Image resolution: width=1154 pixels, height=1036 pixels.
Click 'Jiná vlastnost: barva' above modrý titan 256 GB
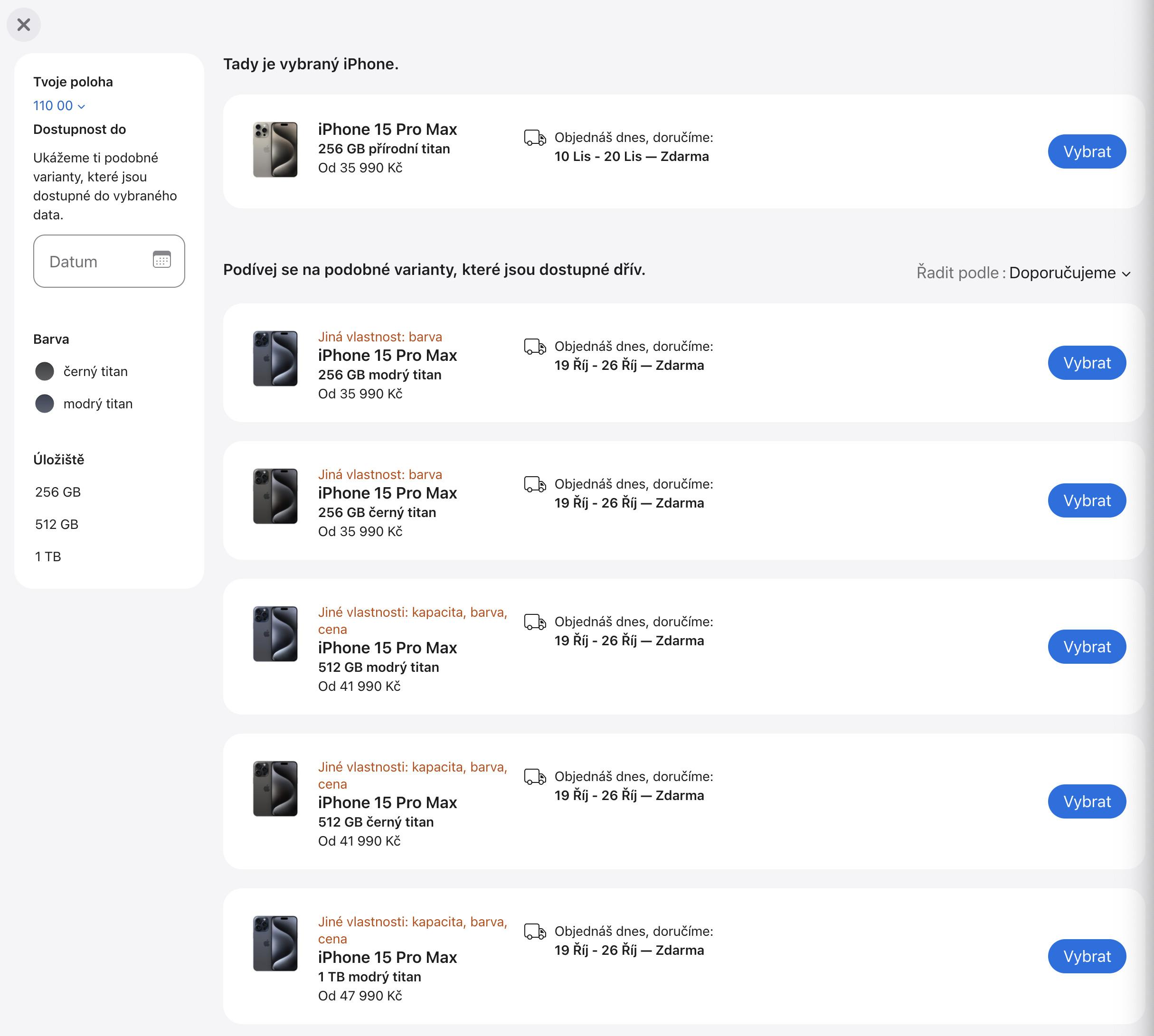tap(380, 337)
